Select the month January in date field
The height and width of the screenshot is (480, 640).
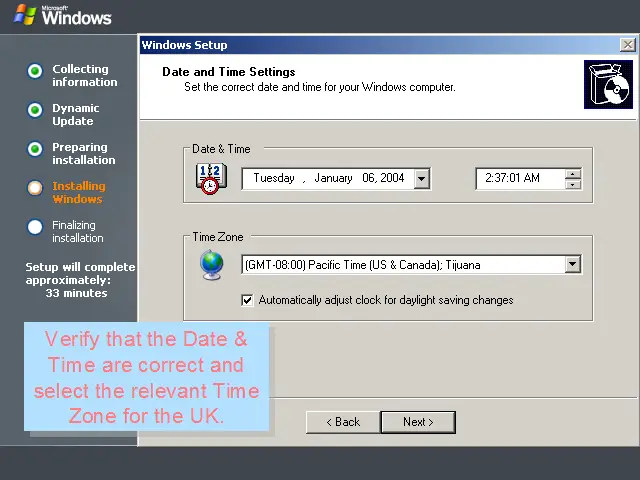(x=333, y=178)
